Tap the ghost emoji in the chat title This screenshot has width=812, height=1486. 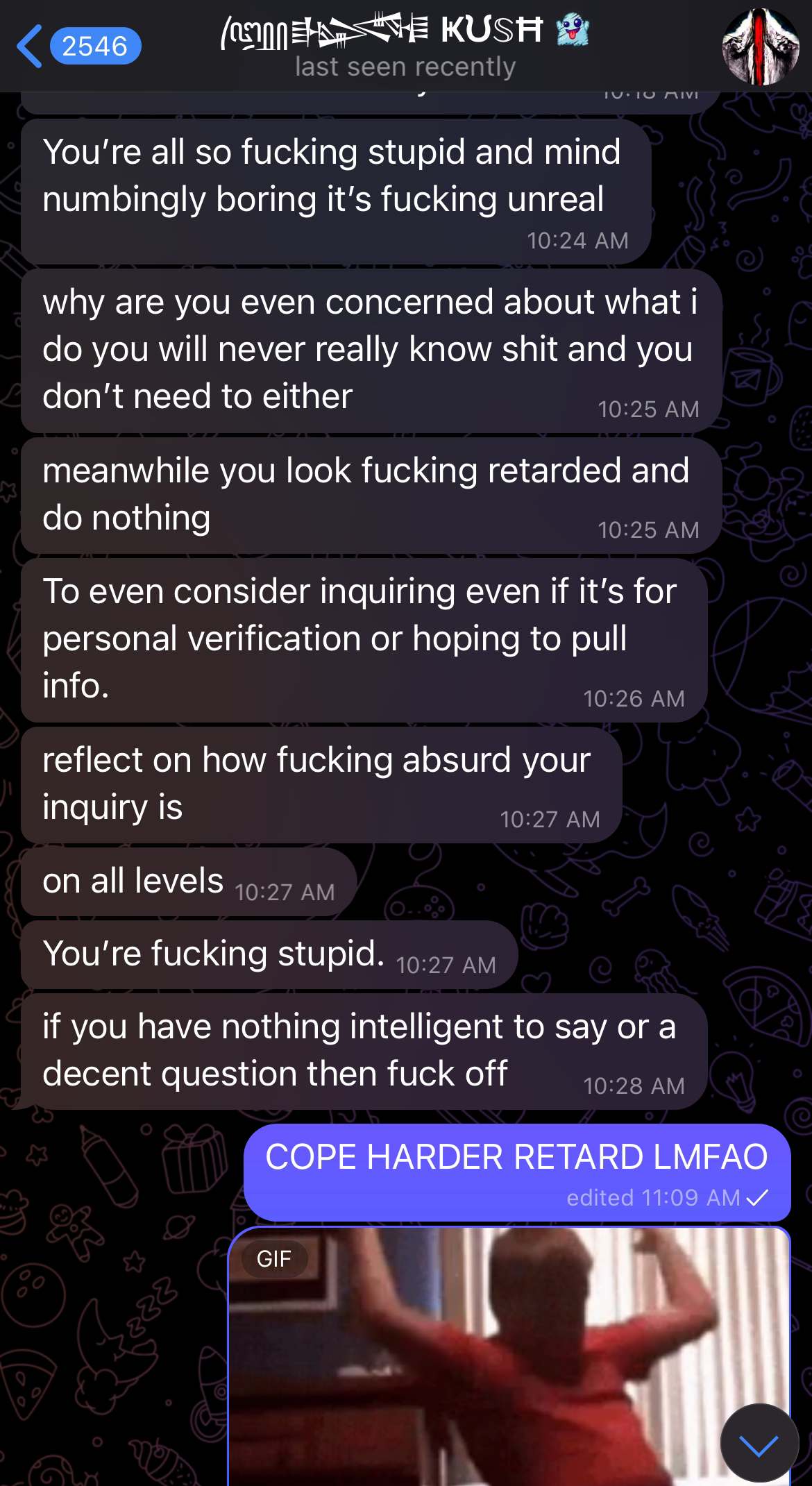(573, 31)
